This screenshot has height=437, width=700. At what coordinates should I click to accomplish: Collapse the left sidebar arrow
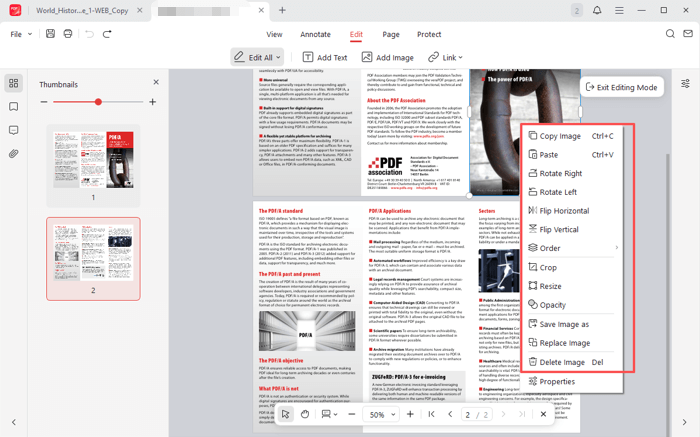coord(14,422)
